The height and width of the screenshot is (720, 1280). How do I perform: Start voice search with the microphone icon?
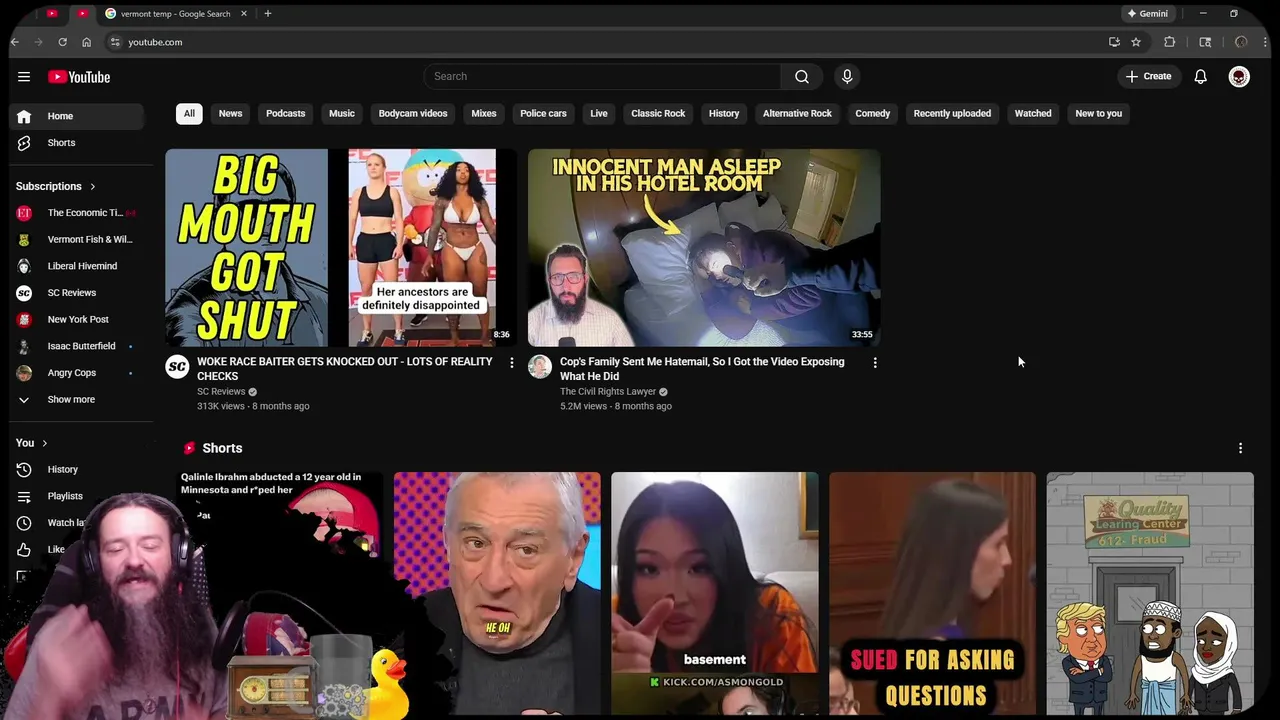(x=847, y=77)
